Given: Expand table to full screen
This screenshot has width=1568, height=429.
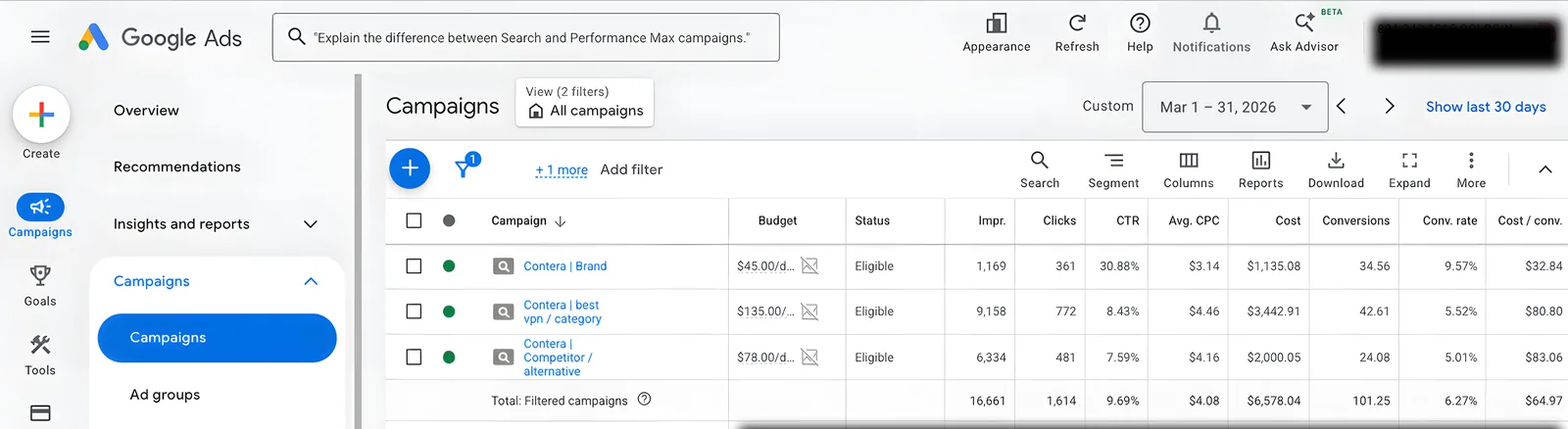Looking at the screenshot, I should coord(1409,169).
